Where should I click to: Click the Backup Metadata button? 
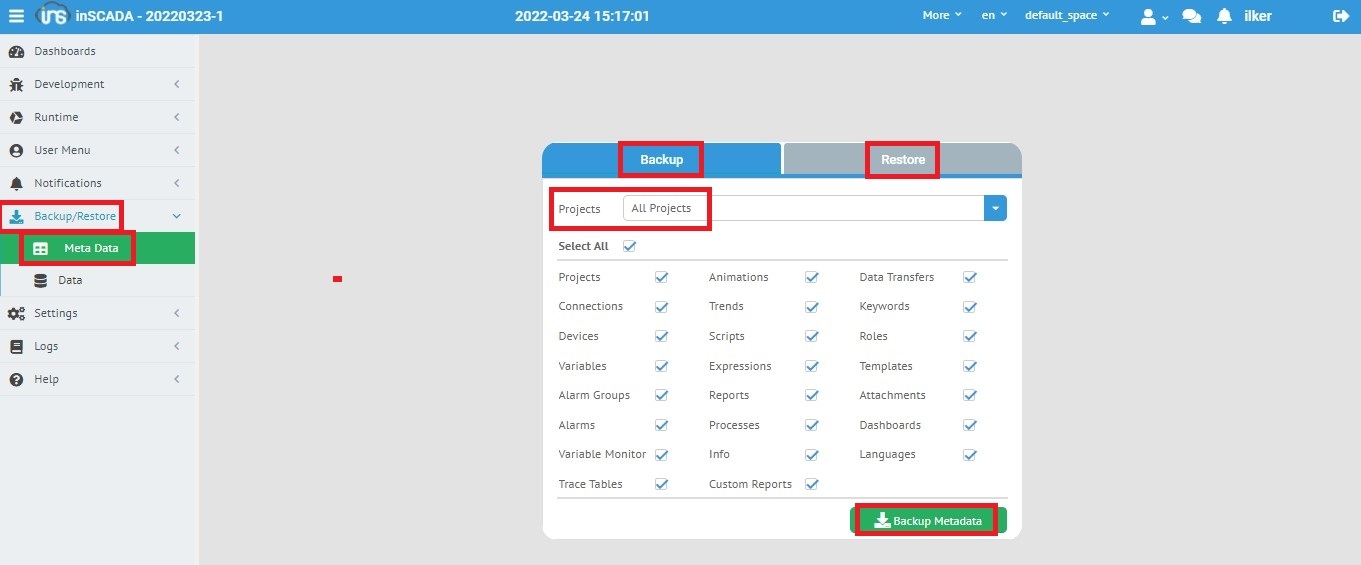(928, 521)
